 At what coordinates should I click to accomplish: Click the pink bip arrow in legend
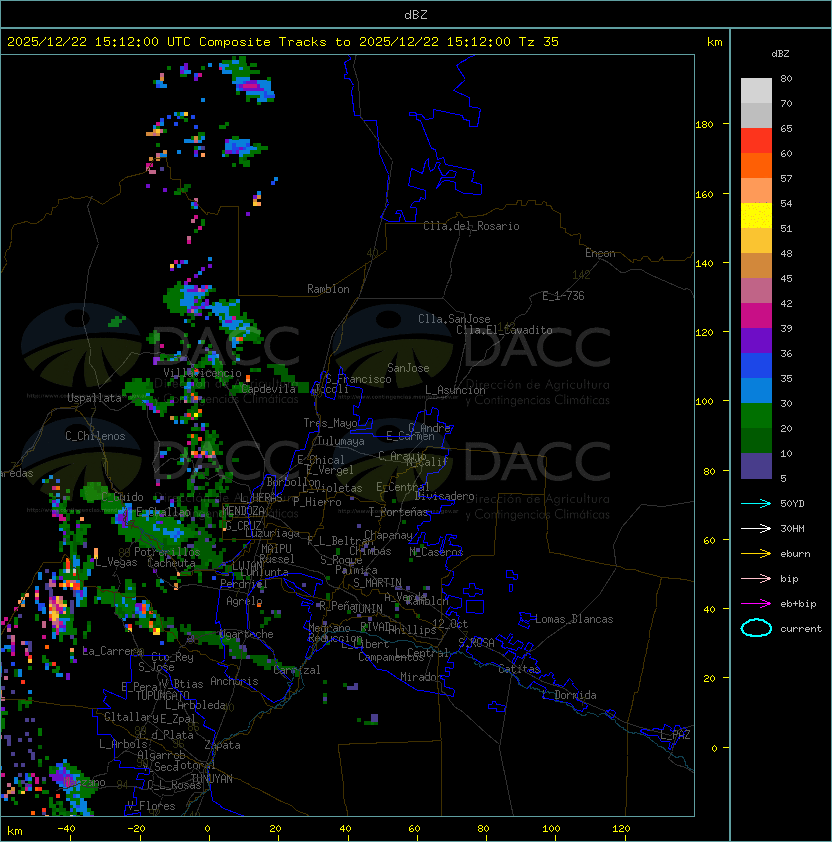756,578
